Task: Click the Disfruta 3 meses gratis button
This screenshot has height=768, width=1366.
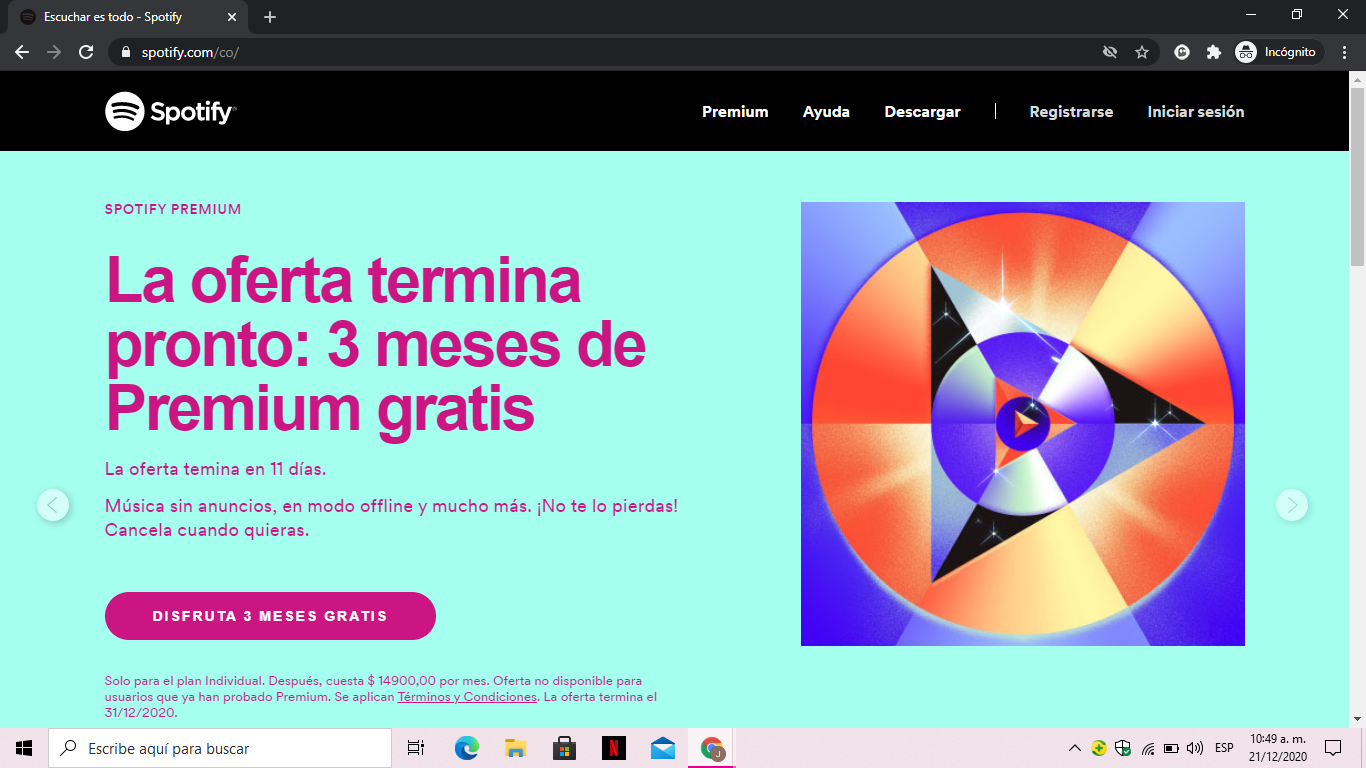Action: point(270,616)
